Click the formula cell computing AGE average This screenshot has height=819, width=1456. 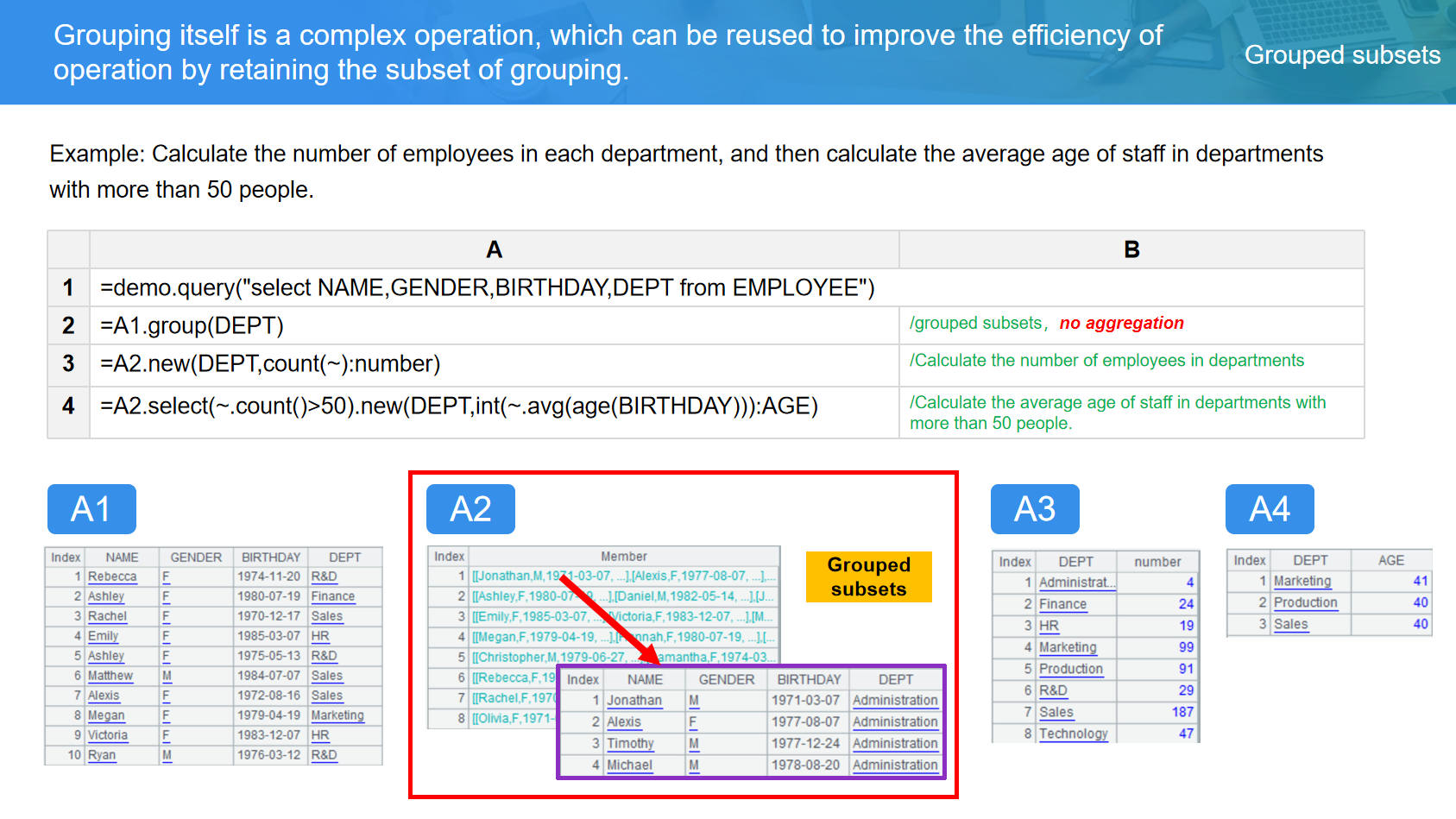tap(459, 406)
